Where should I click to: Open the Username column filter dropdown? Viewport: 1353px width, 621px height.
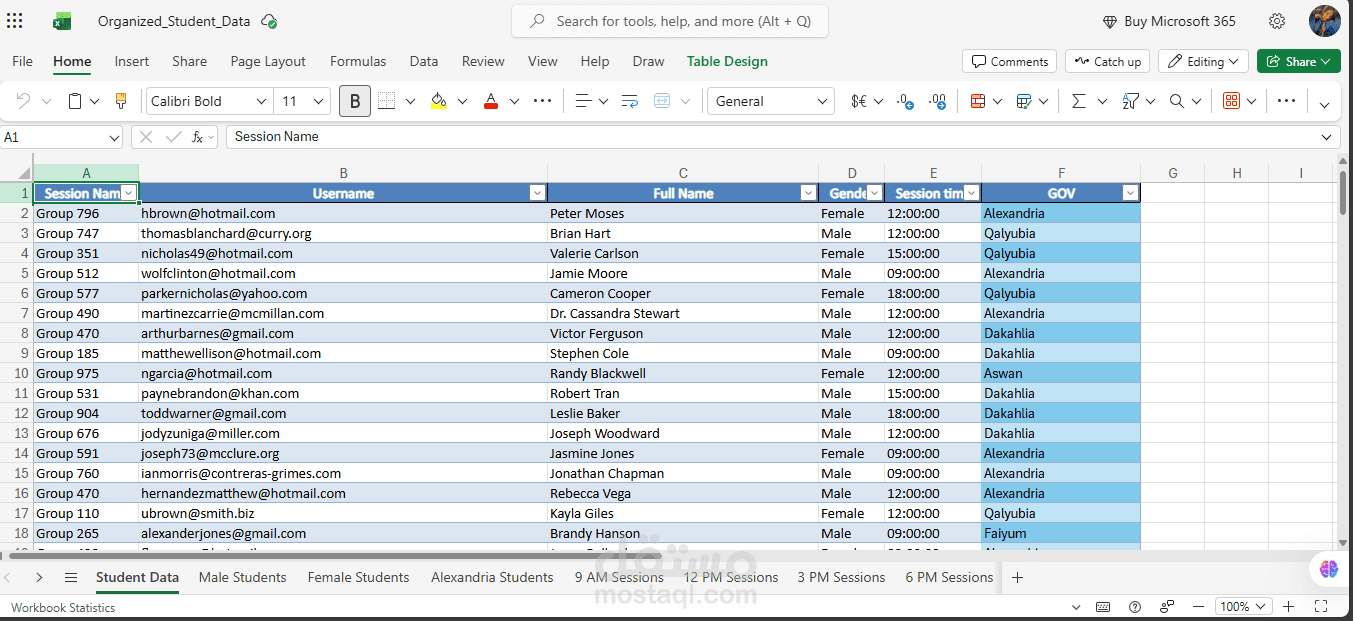click(x=537, y=193)
